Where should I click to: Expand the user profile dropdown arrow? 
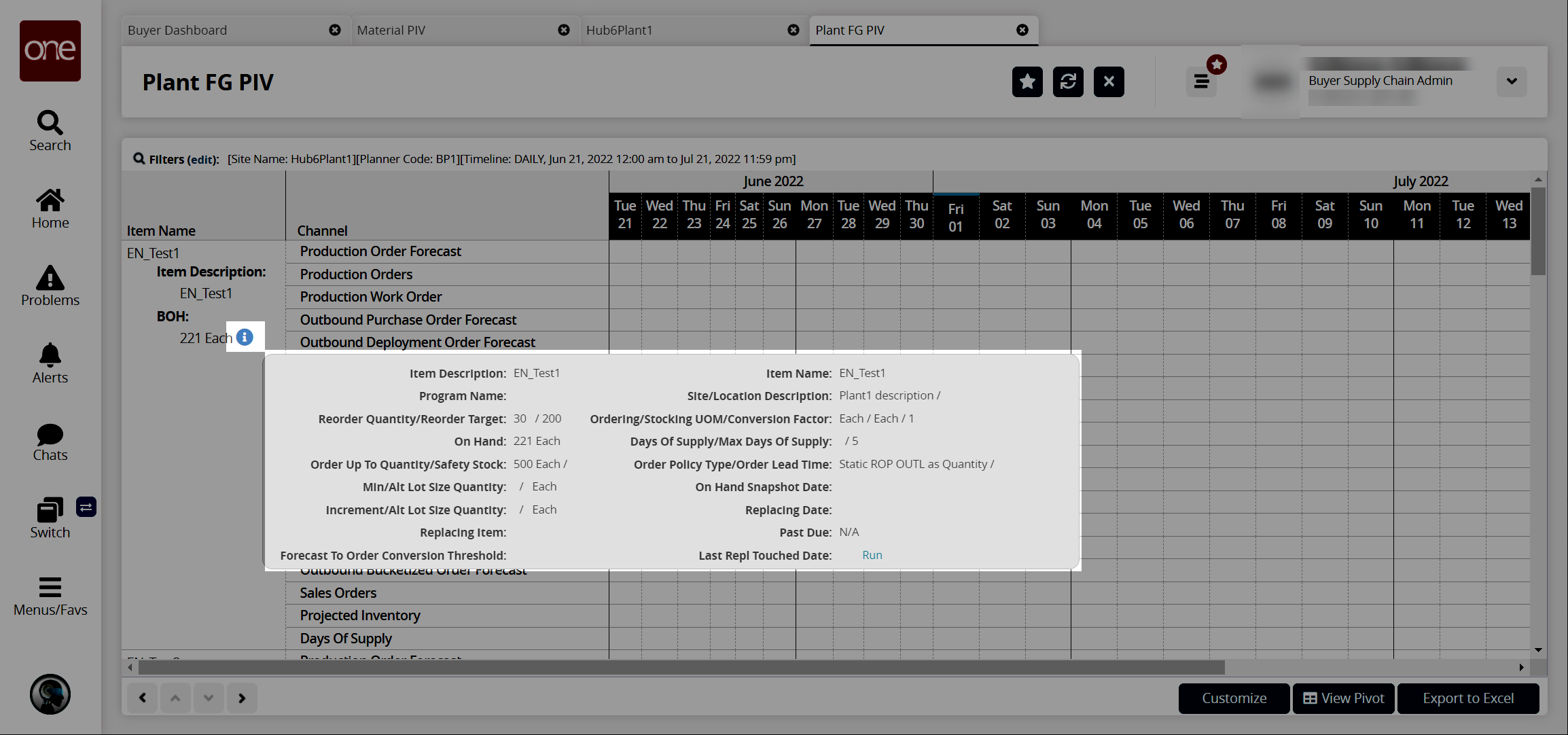tap(1511, 82)
